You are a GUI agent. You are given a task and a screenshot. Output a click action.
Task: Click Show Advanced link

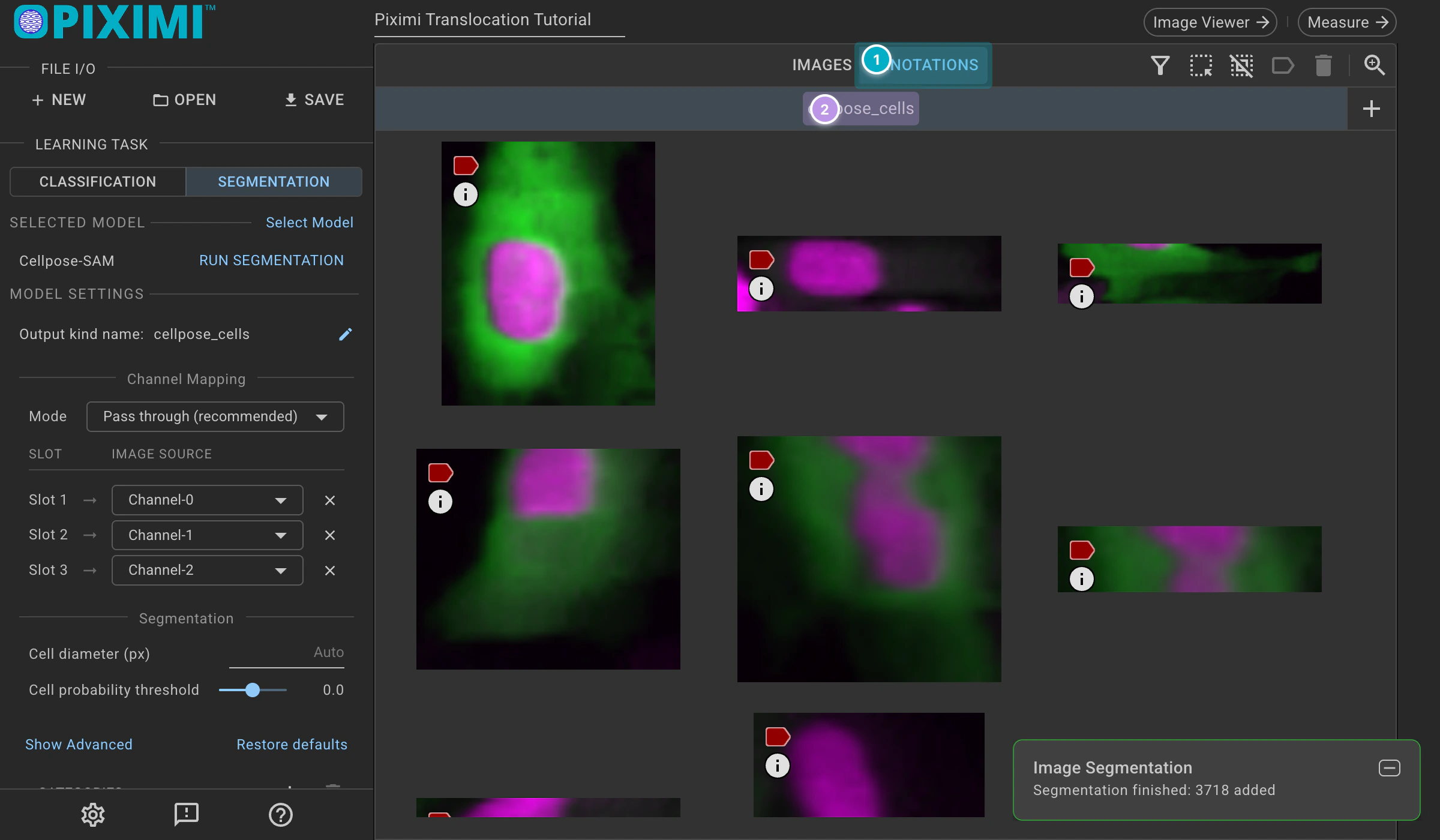[79, 745]
